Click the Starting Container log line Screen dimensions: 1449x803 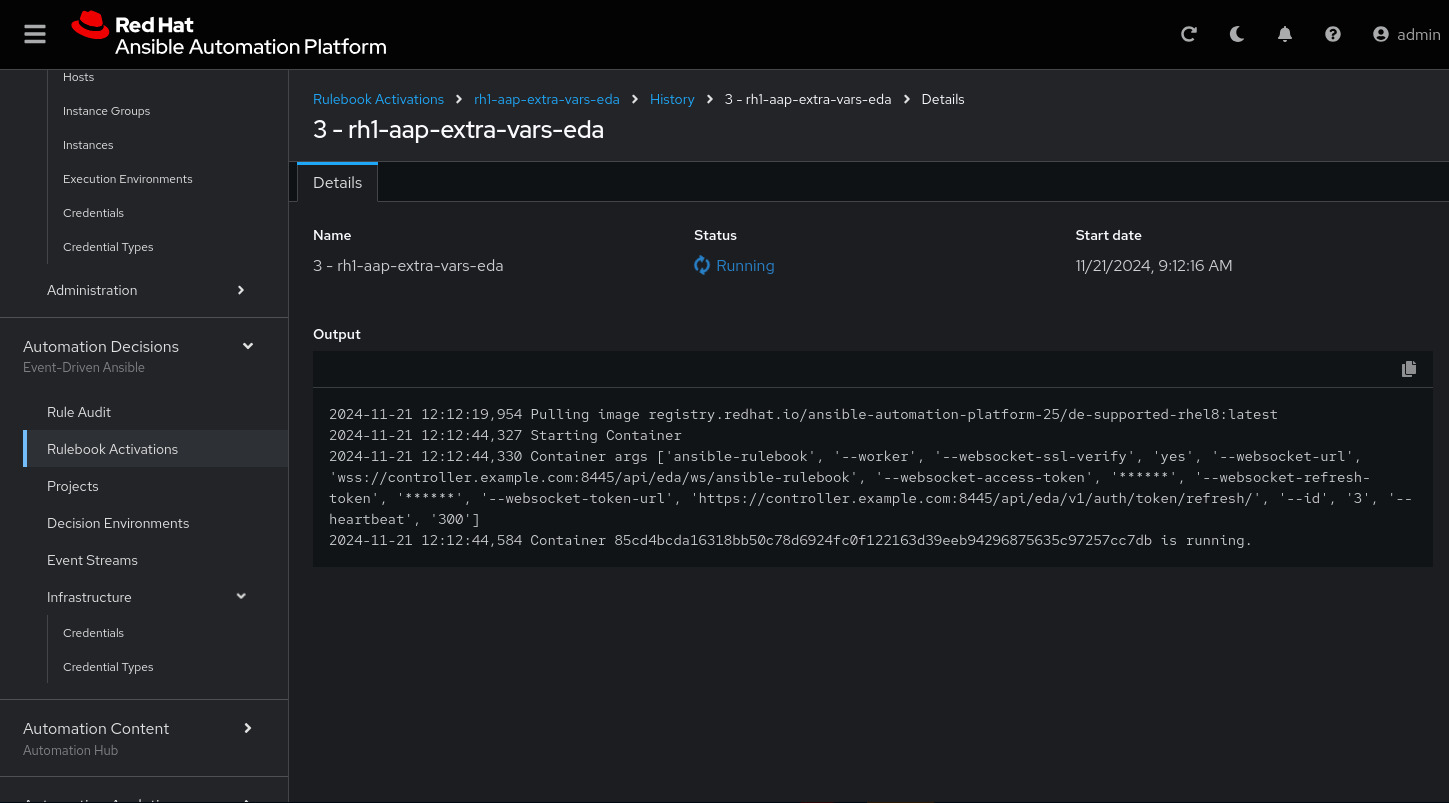point(505,435)
